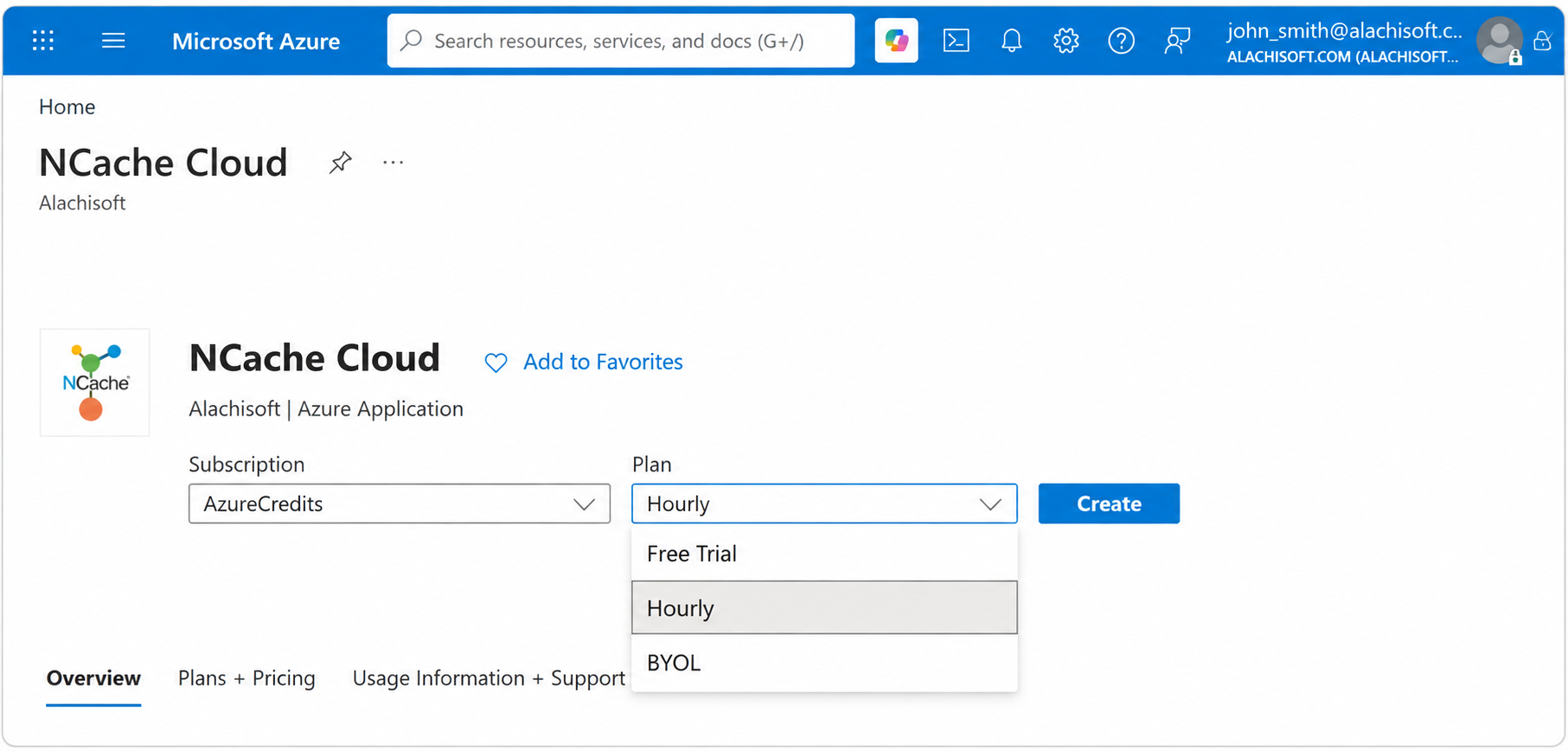The height and width of the screenshot is (751, 1568).
Task: Click the heart icon to favorite
Action: 496,363
